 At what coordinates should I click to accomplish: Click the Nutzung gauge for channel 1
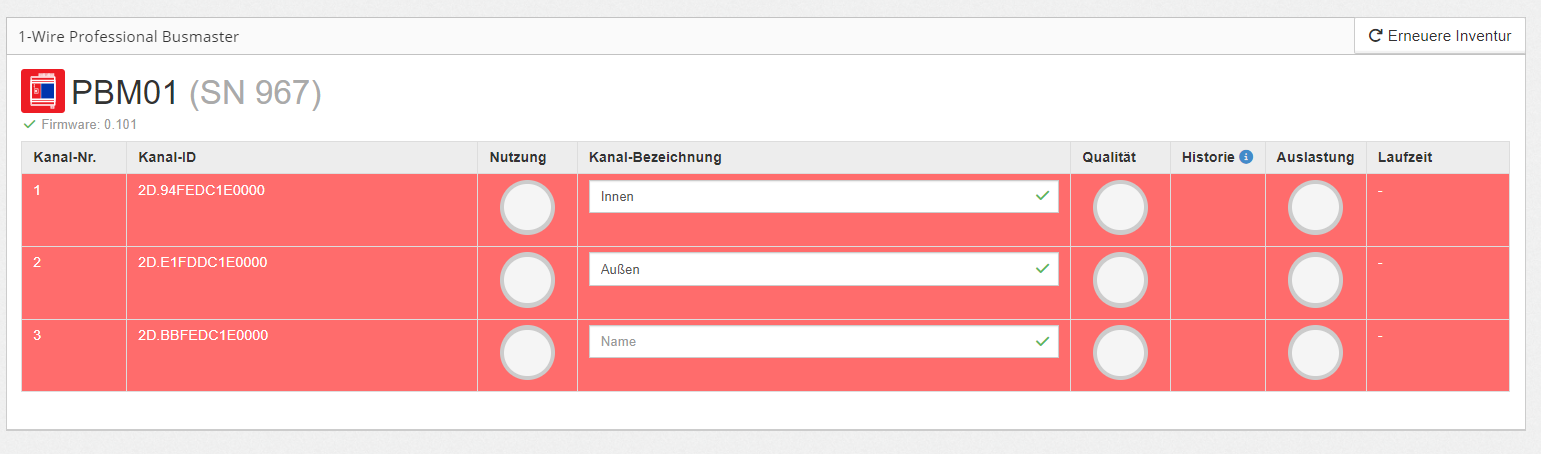pyautogui.click(x=527, y=208)
